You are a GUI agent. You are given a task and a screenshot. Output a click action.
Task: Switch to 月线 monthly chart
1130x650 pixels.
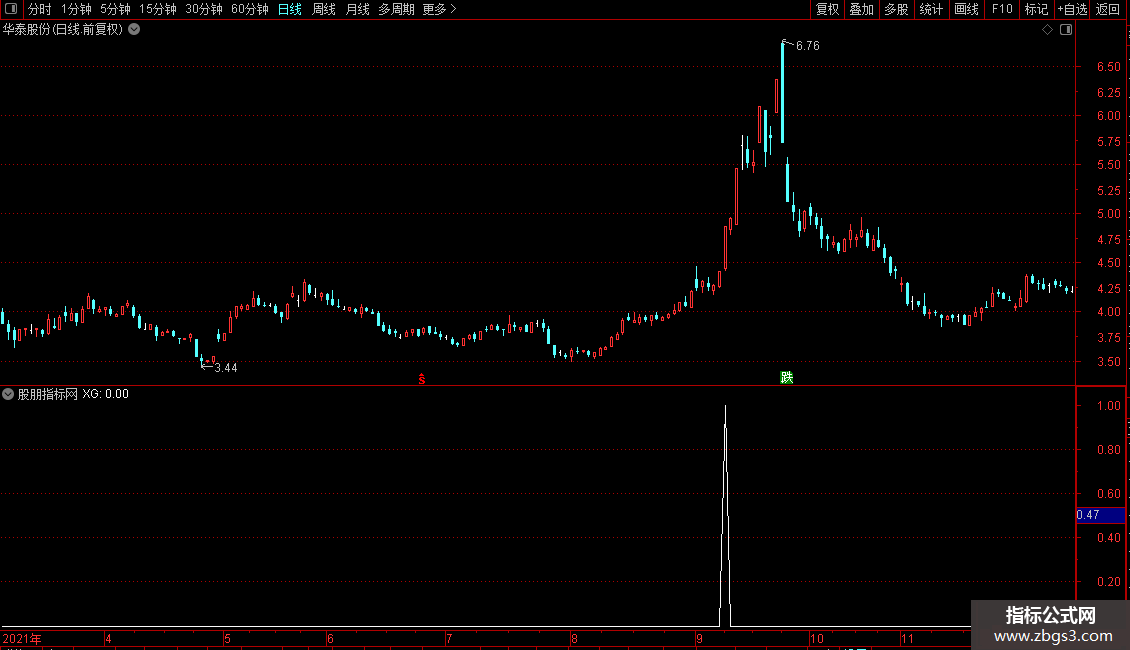(x=357, y=9)
